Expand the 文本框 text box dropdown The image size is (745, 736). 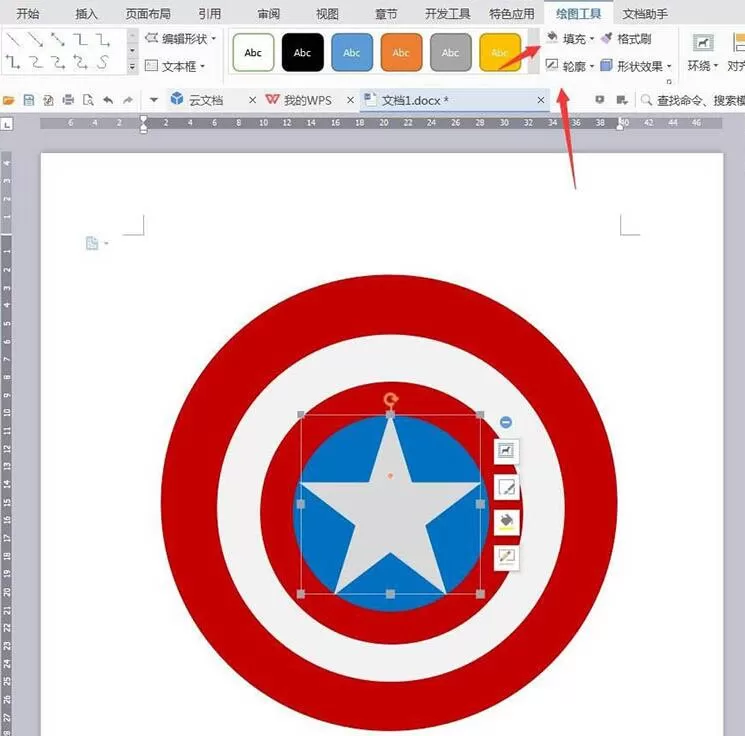202,66
